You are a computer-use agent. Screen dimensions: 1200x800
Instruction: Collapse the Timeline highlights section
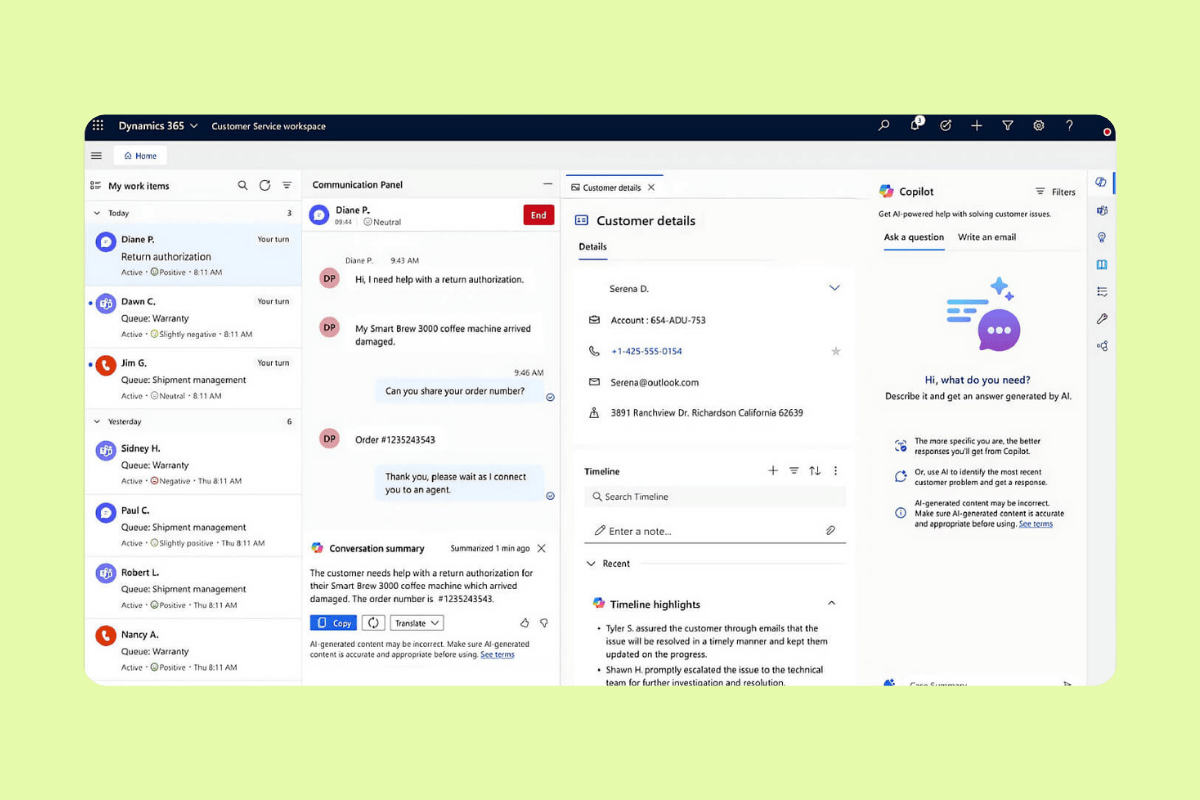[831, 604]
